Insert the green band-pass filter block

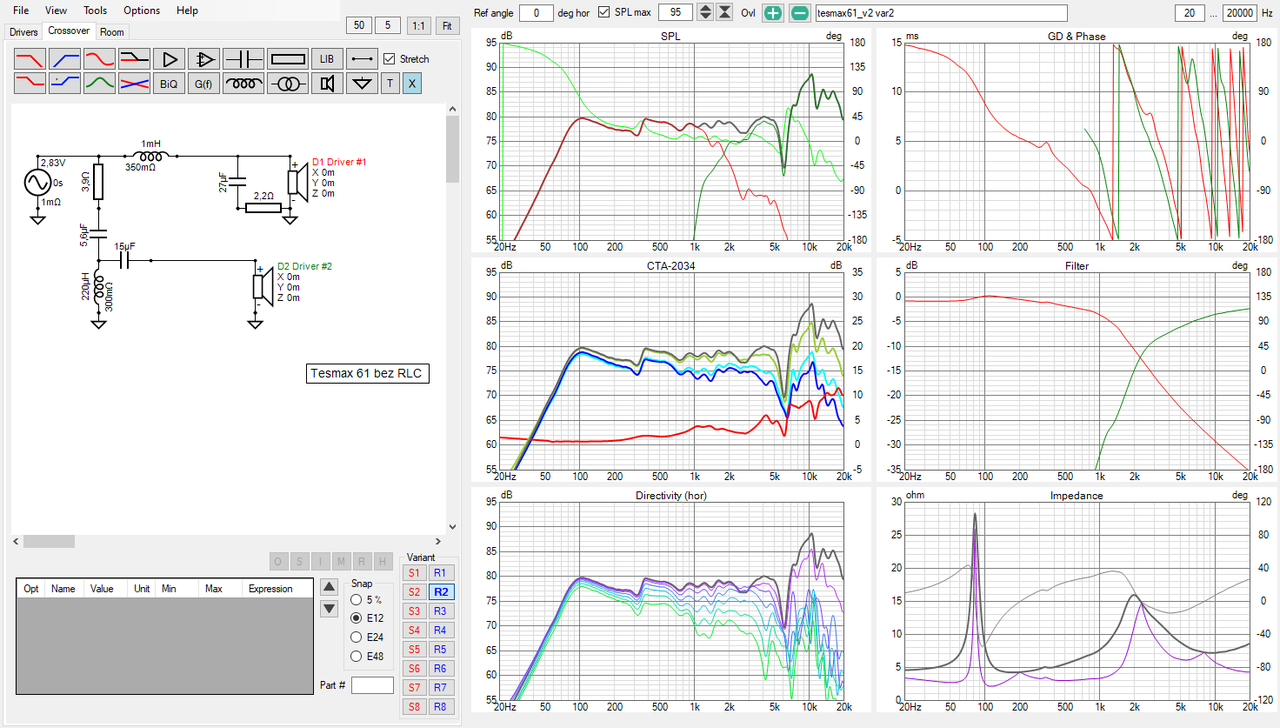pos(99,84)
